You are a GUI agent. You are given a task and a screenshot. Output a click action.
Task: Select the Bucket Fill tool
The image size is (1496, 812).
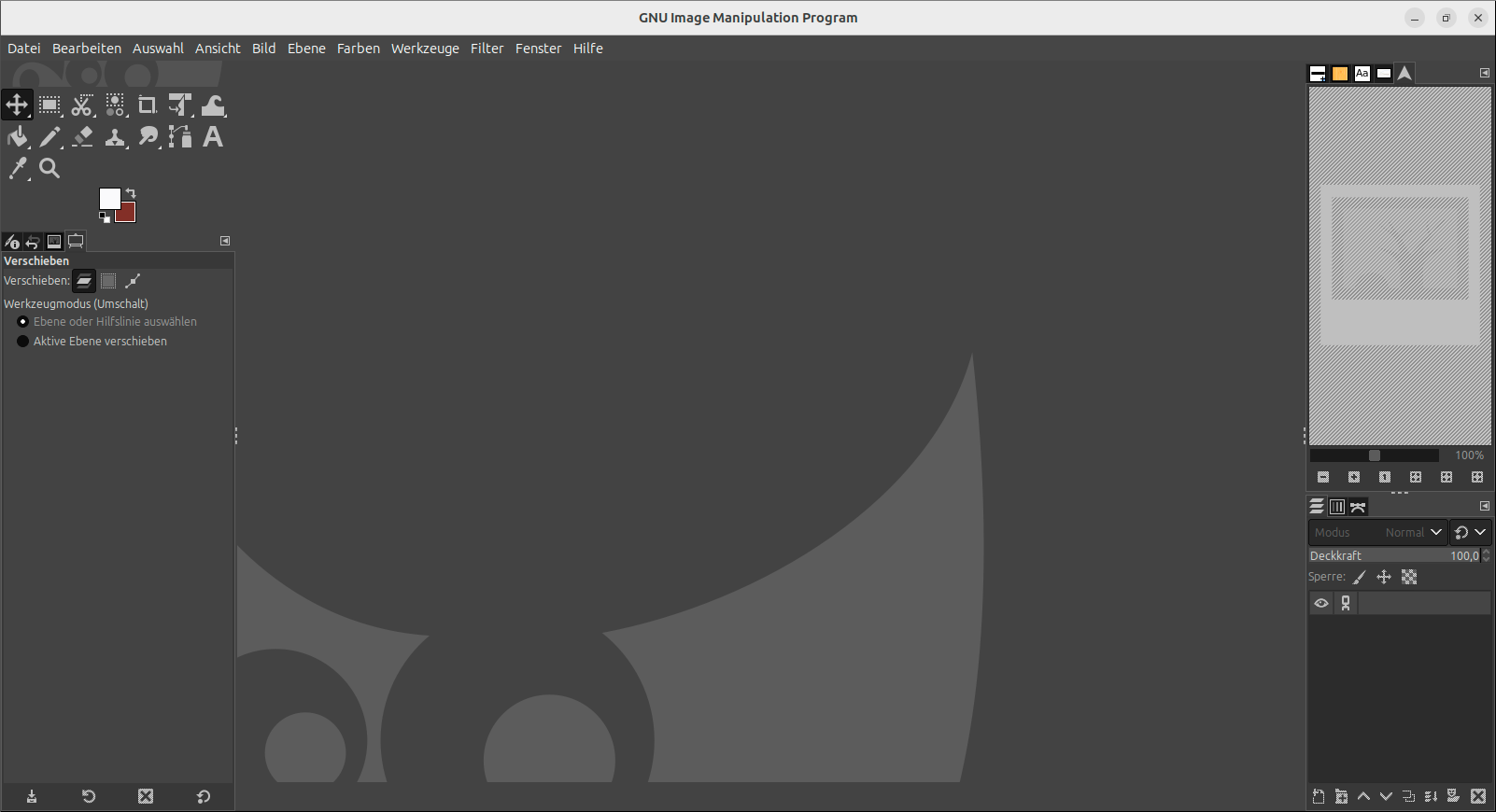[17, 137]
